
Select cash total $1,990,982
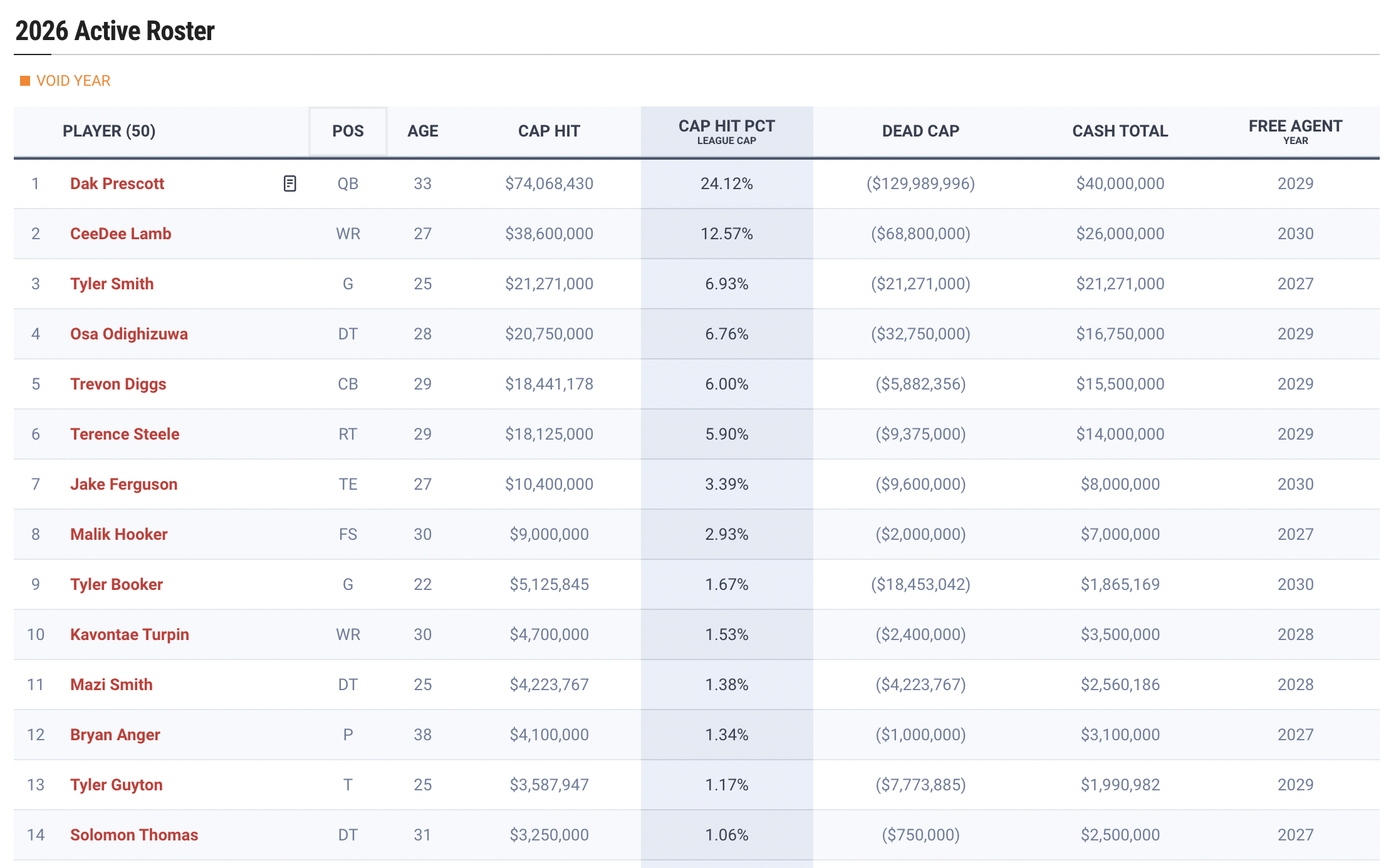[1120, 785]
